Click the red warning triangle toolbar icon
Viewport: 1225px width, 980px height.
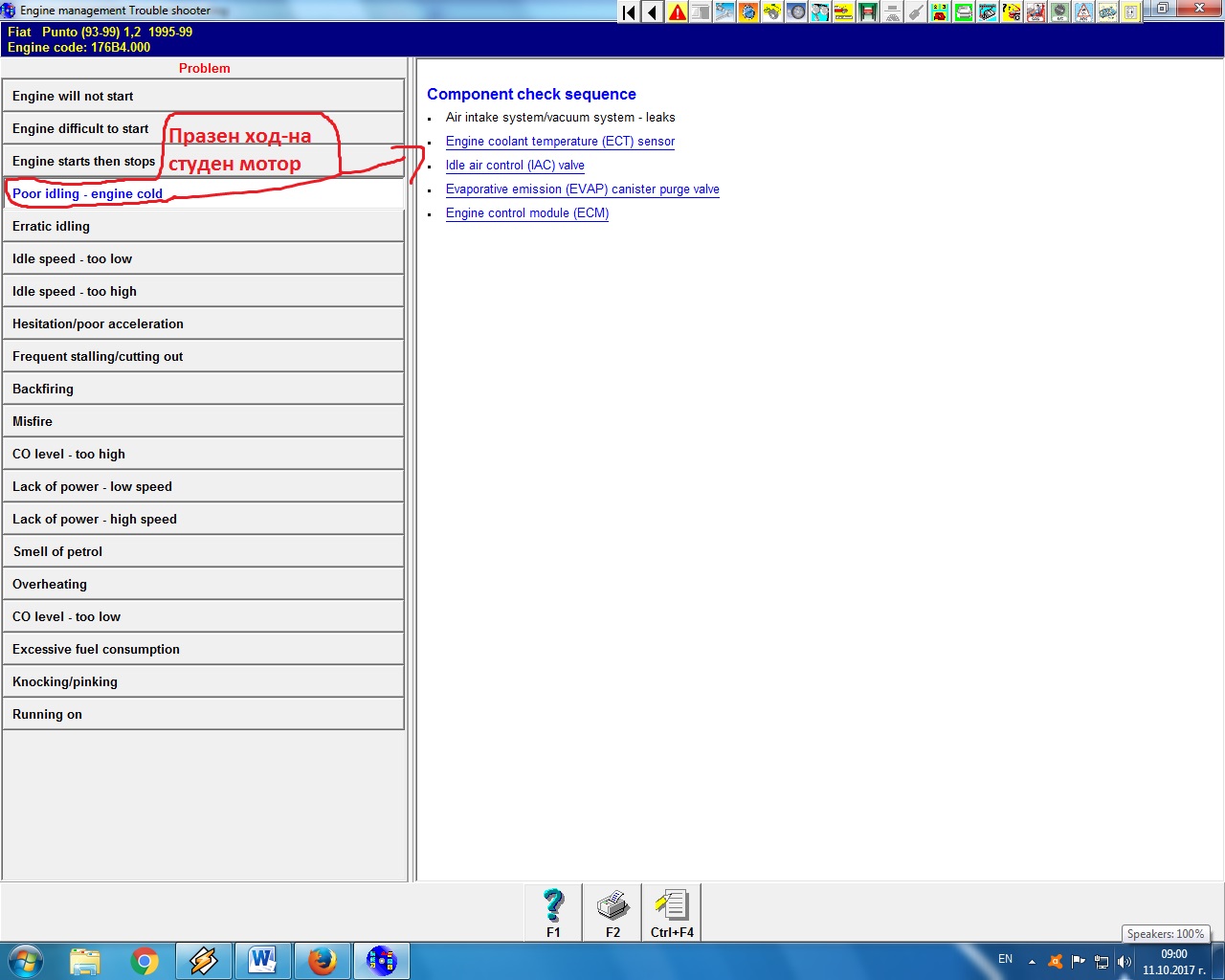tap(678, 12)
